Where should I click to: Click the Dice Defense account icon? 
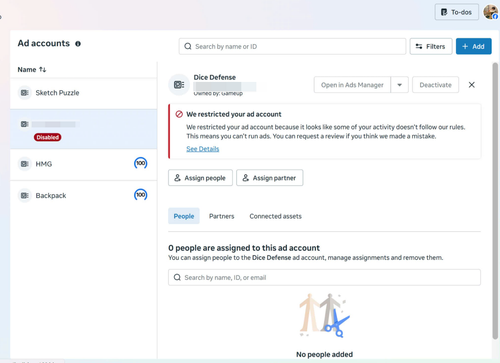click(x=179, y=85)
